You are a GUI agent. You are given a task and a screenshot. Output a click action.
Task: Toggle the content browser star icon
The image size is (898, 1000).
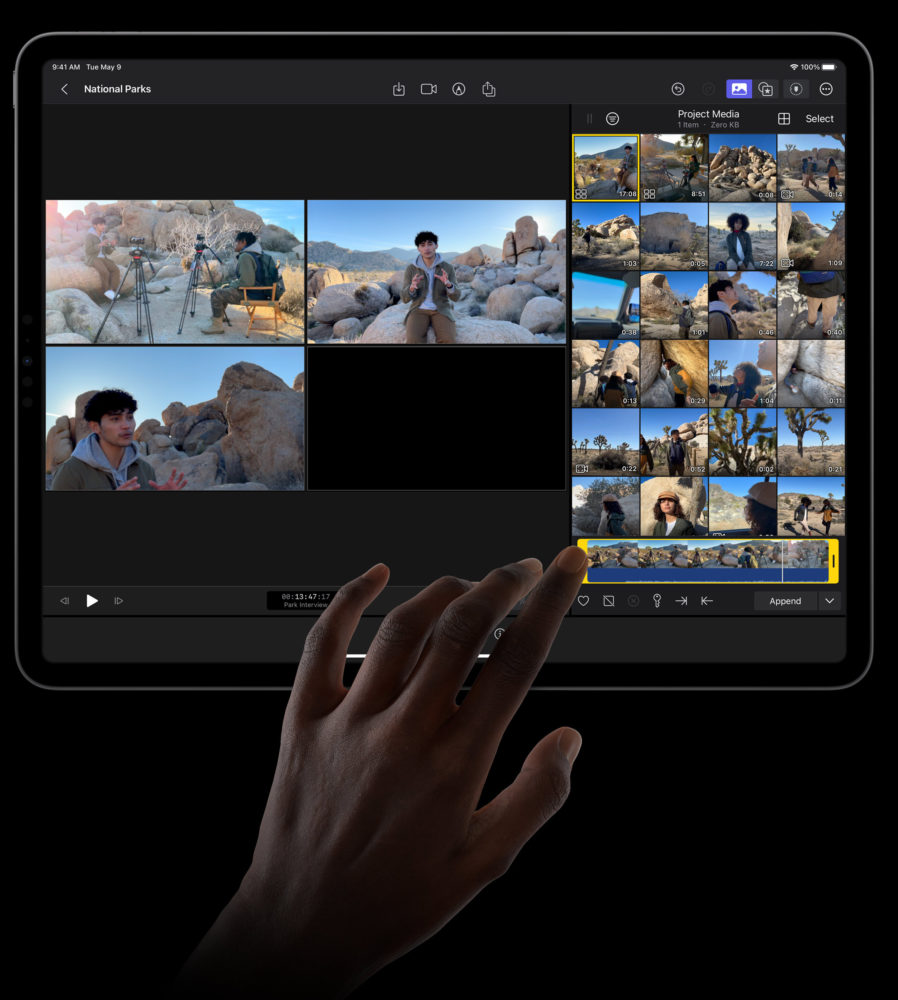[766, 89]
